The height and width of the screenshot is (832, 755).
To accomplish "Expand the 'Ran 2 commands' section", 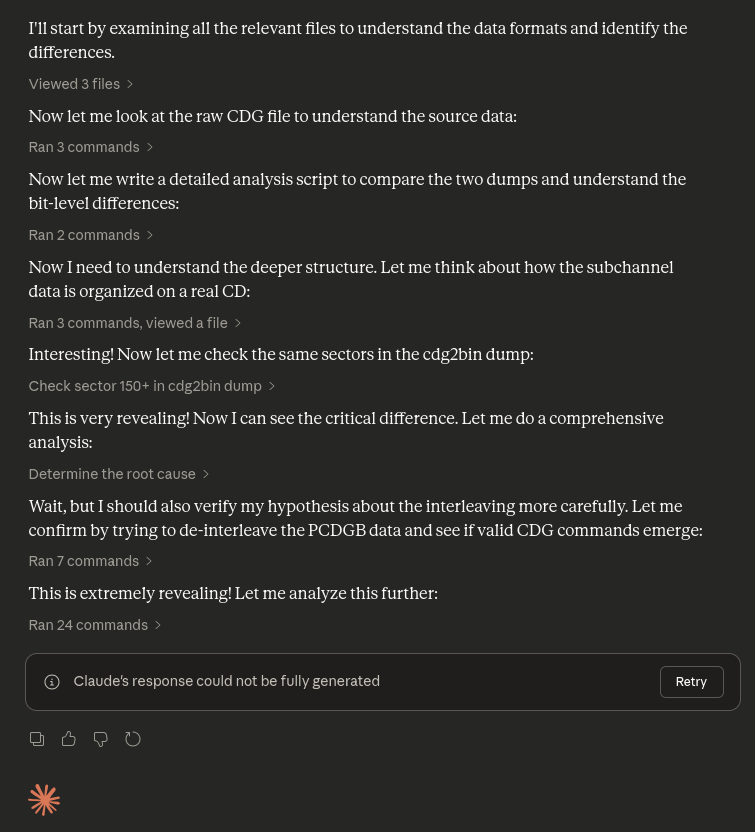I will point(84,235).
